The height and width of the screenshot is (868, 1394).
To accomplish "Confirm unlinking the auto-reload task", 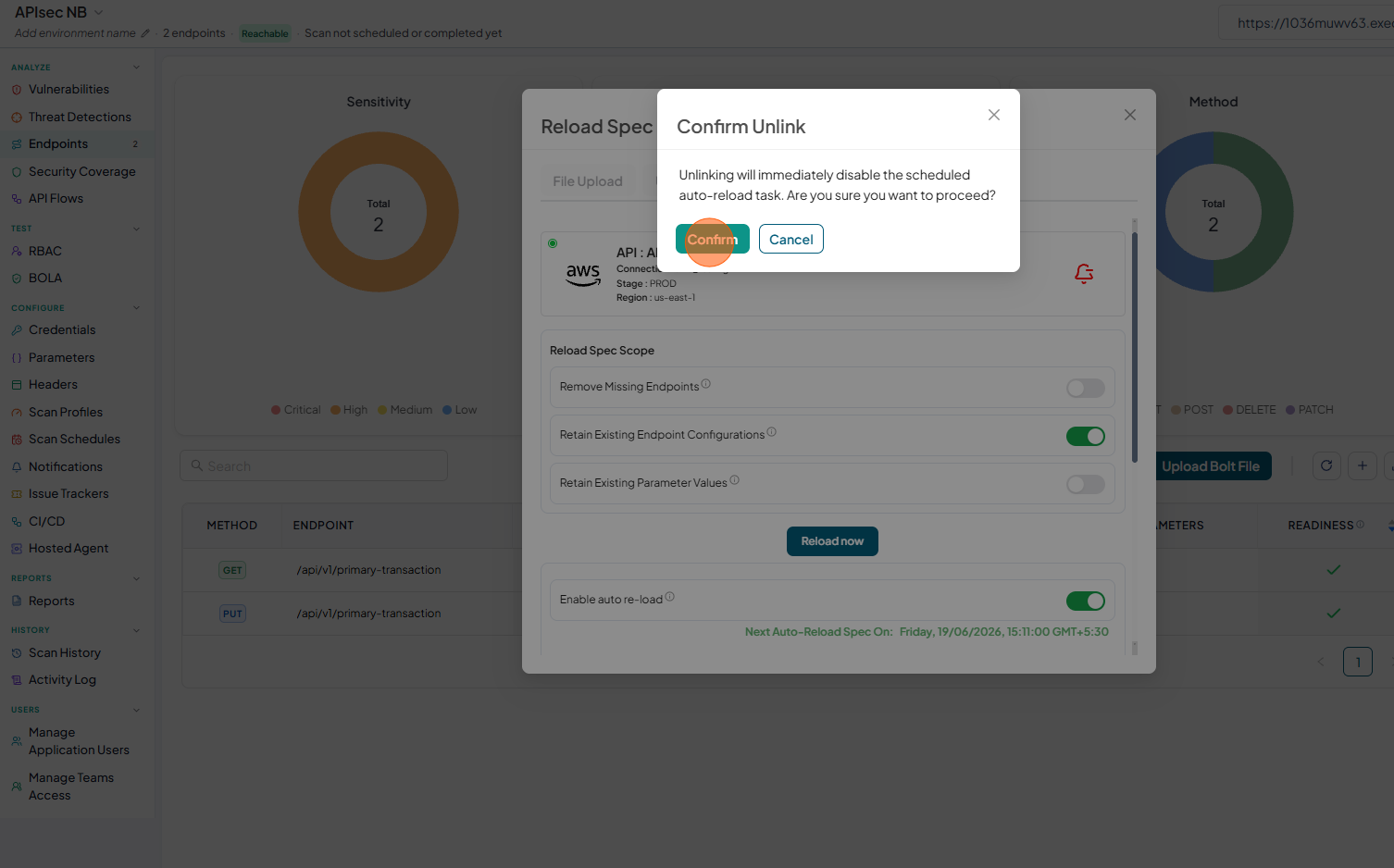I will click(x=713, y=239).
